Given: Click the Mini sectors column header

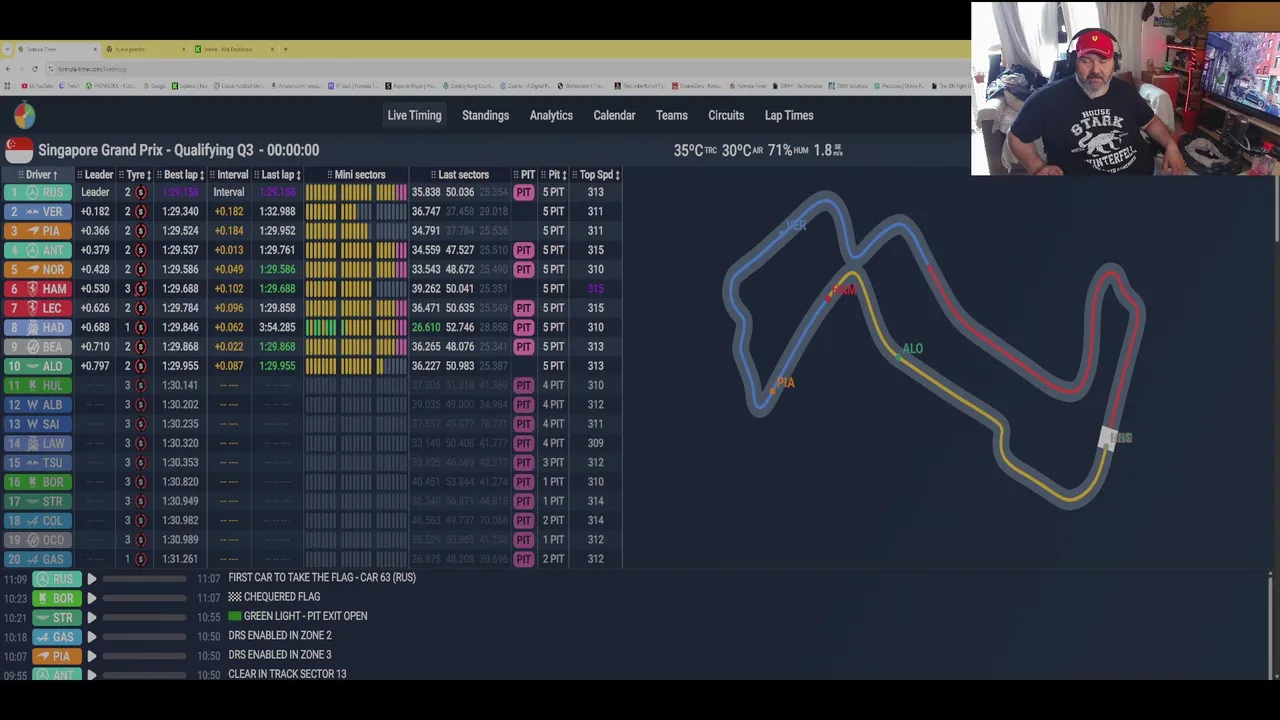Looking at the screenshot, I should [355, 175].
